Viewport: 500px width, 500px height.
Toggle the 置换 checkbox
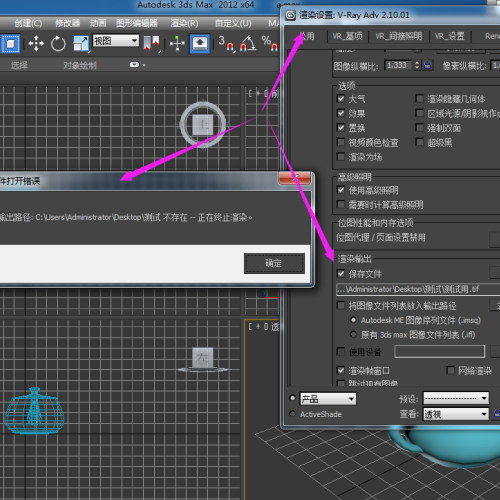(x=341, y=128)
